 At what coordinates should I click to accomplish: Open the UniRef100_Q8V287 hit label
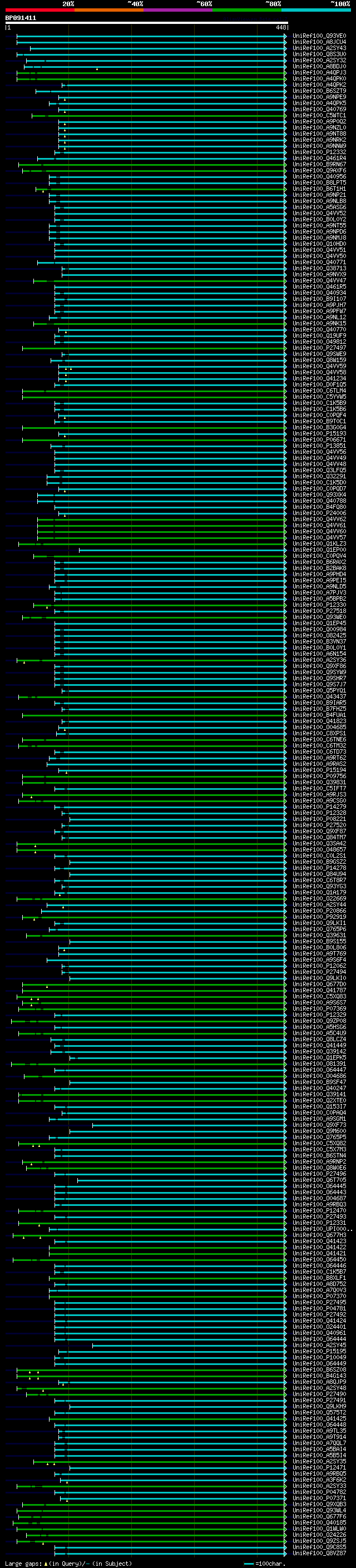(x=319, y=1553)
